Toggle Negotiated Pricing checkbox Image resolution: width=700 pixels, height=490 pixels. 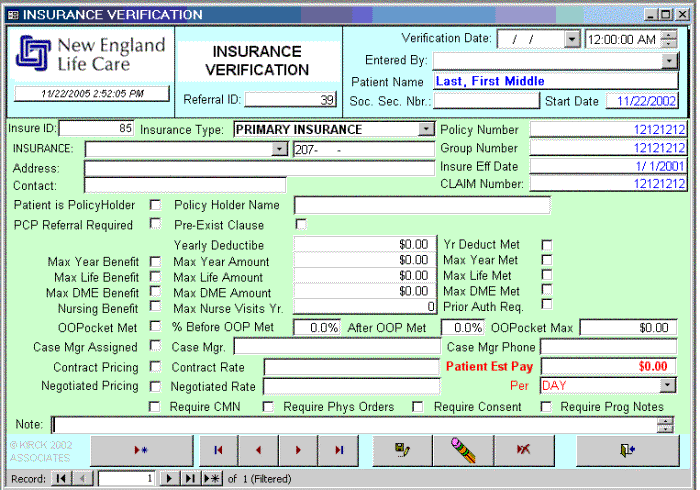tap(155, 386)
